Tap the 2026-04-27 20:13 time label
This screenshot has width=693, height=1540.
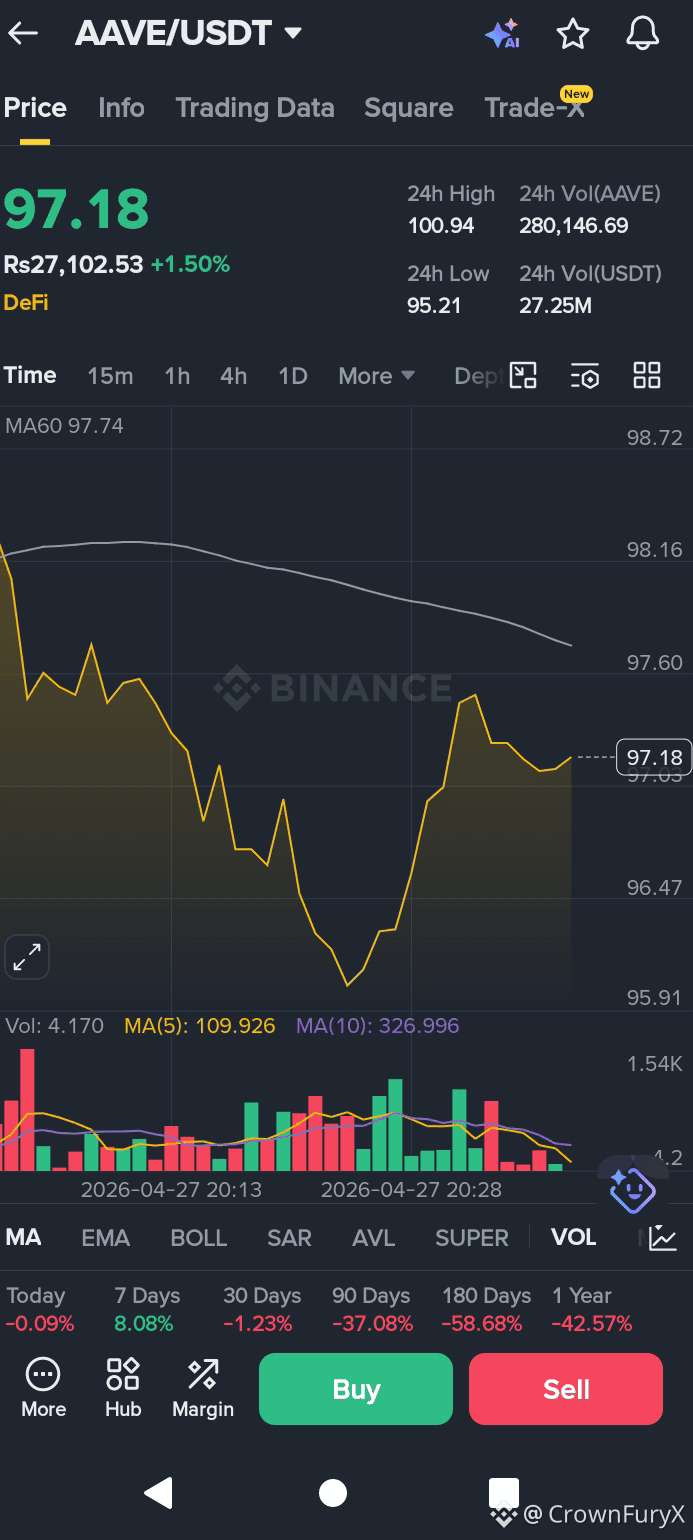pos(171,1190)
